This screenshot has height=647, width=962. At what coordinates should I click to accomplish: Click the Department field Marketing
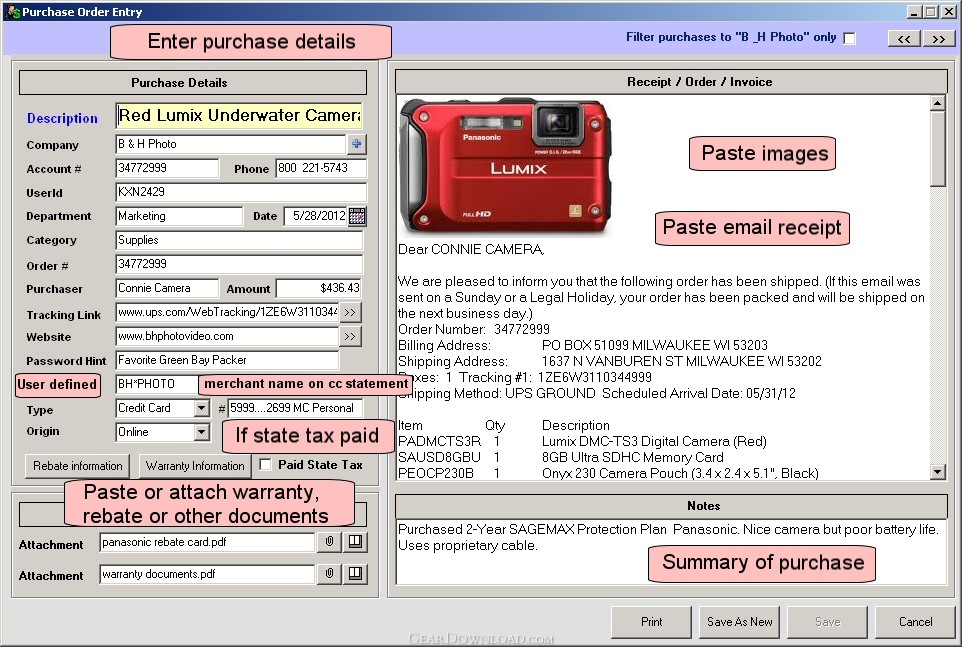[x=179, y=216]
